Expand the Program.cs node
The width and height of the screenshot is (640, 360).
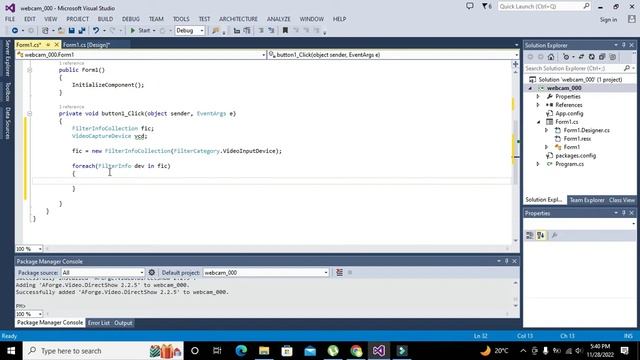tap(538, 164)
